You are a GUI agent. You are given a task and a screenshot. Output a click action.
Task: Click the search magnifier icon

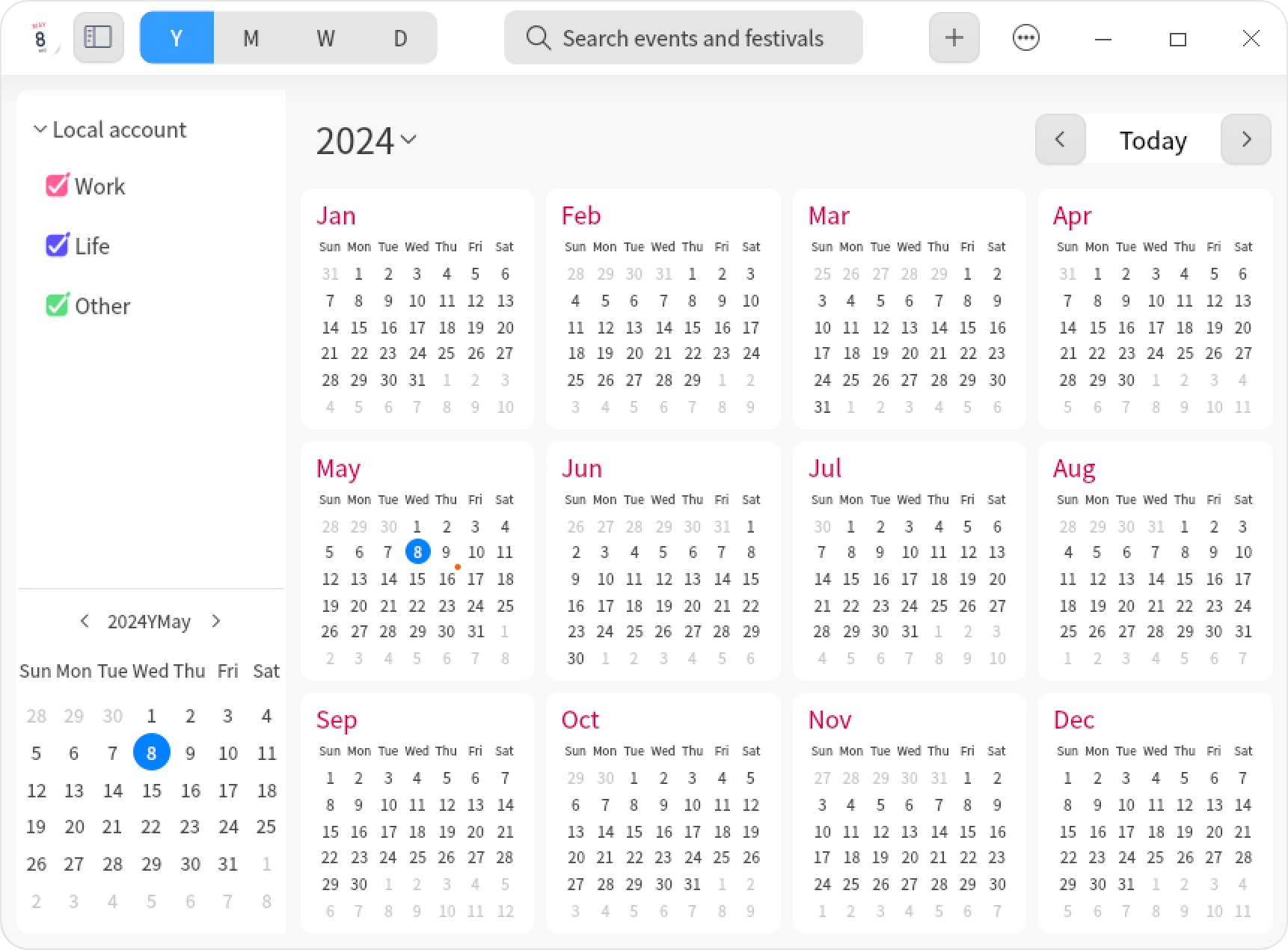coord(538,37)
